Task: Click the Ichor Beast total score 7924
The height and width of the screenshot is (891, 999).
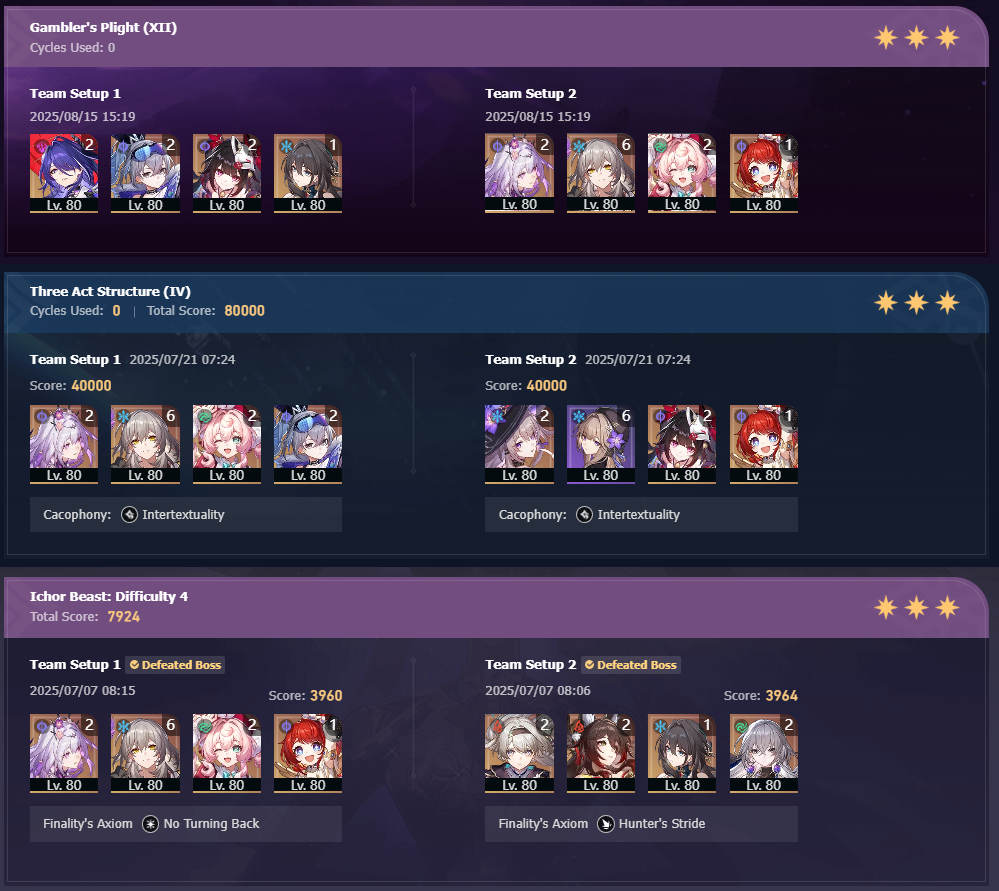Action: coord(124,616)
